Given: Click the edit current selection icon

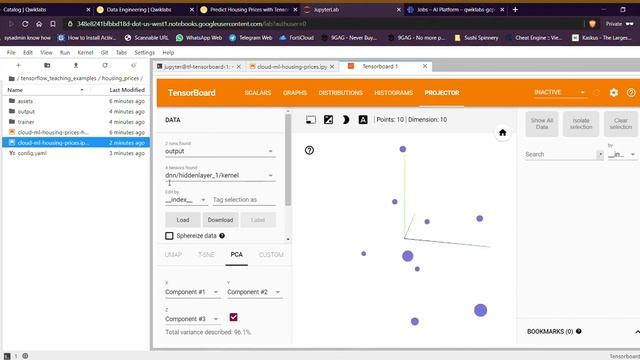Looking at the screenshot, I should click(x=329, y=120).
